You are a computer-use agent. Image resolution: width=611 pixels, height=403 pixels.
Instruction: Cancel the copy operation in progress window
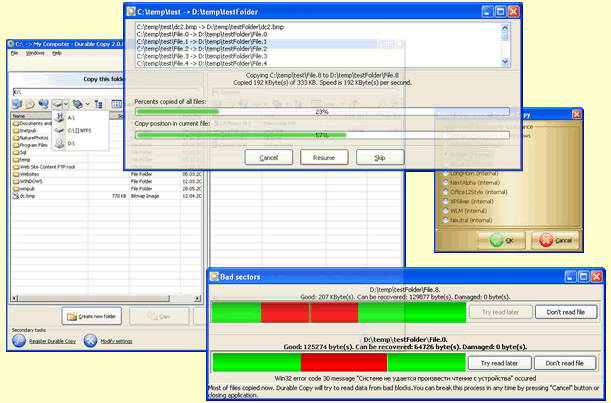268,157
